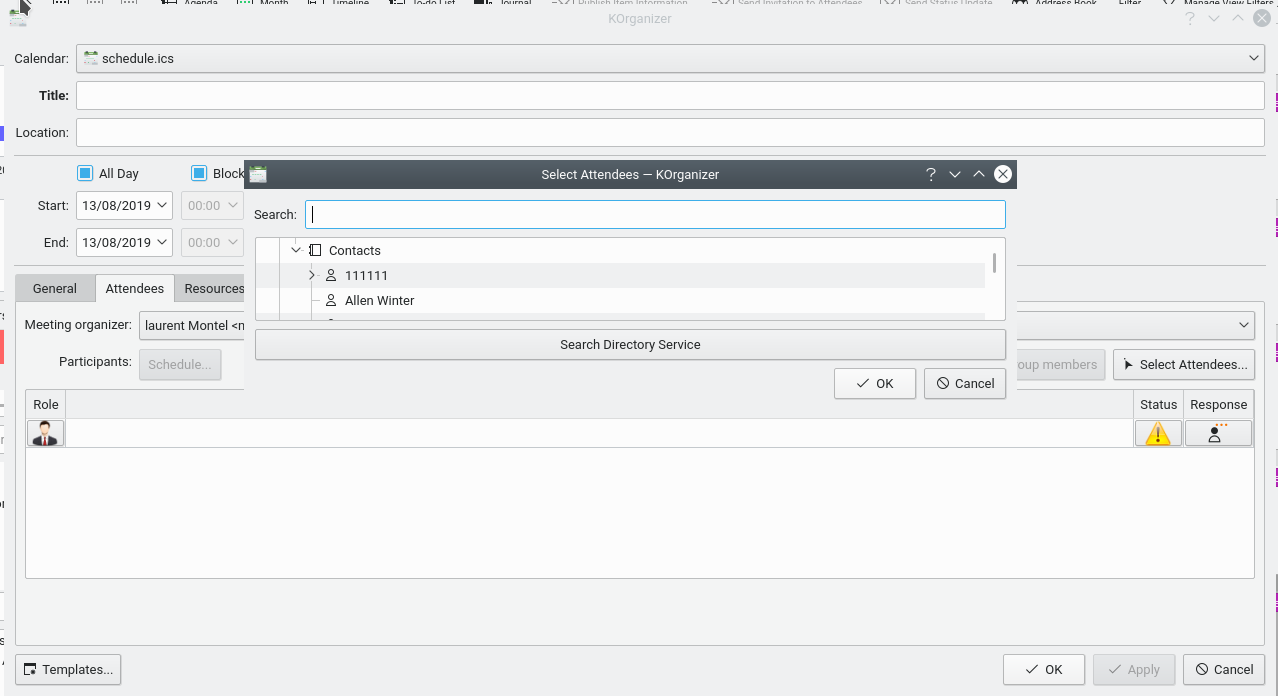Cancel the Select Attendees dialog
Image resolution: width=1278 pixels, height=696 pixels.
[x=965, y=384]
